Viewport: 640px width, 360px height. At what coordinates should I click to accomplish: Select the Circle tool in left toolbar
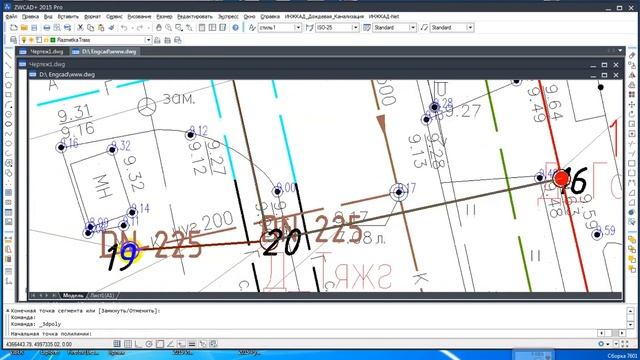9,114
